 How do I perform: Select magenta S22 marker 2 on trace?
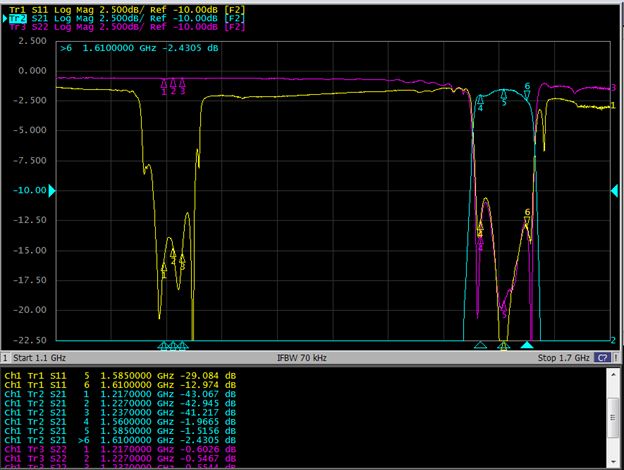tap(173, 84)
